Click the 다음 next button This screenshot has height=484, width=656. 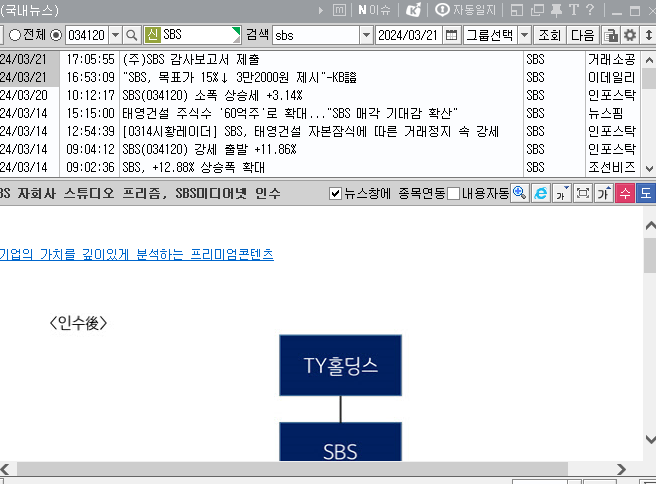click(x=583, y=35)
